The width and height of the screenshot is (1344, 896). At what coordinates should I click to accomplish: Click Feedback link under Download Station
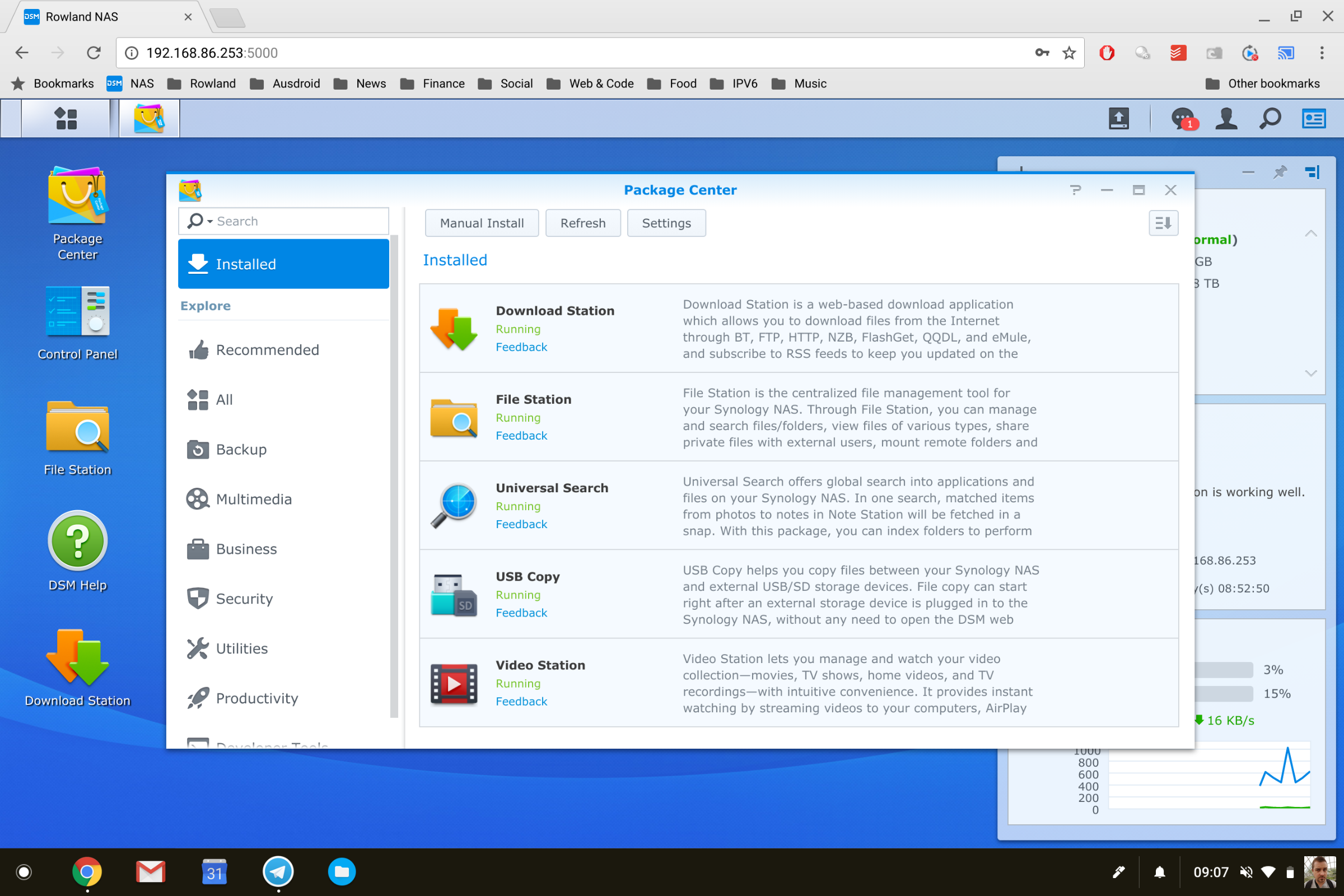coord(521,347)
